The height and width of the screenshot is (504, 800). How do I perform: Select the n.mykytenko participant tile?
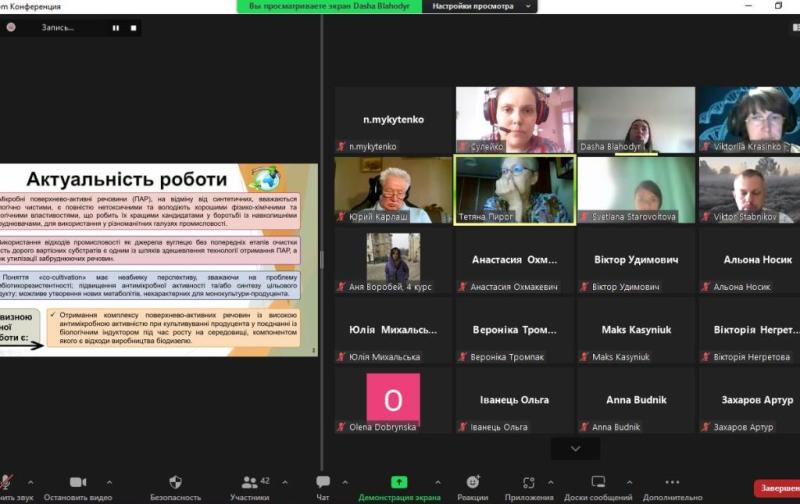pyautogui.click(x=393, y=120)
